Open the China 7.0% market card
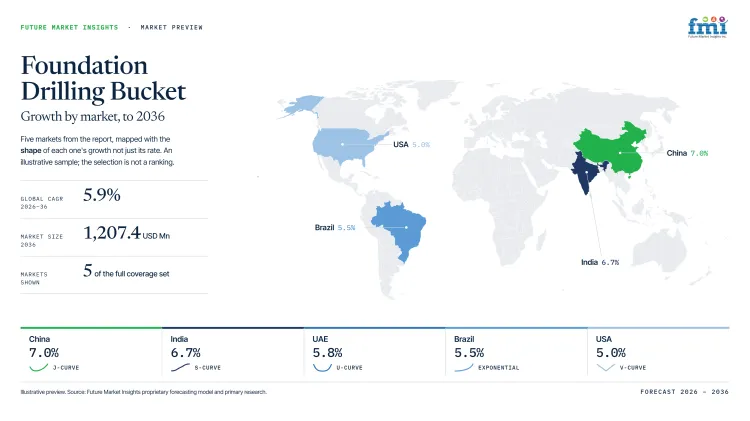Image resolution: width=750 pixels, height=421 pixels. click(x=91, y=353)
